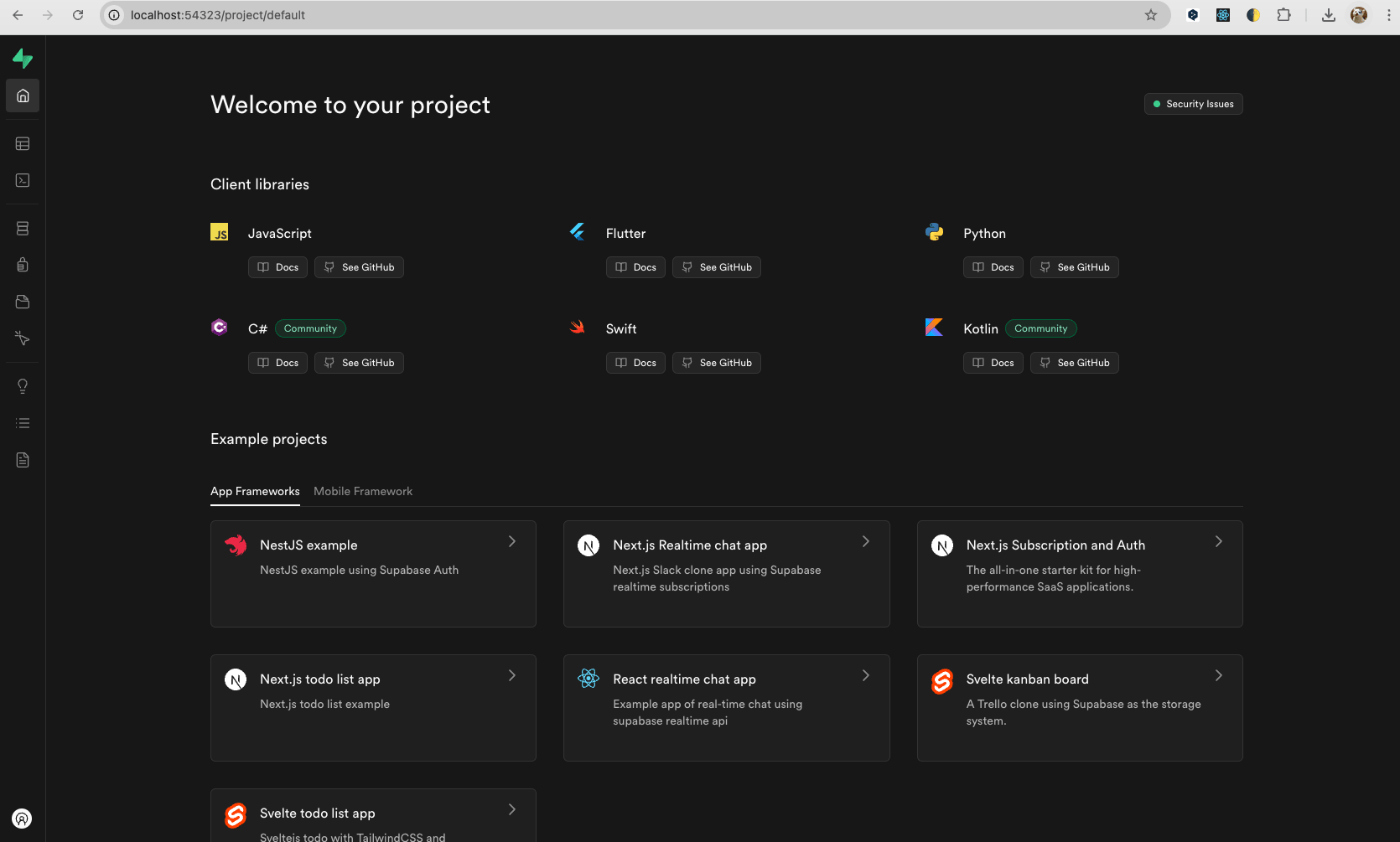The width and height of the screenshot is (1400, 842).
Task: Open React DevTools extension icon
Action: pyautogui.click(x=1223, y=15)
